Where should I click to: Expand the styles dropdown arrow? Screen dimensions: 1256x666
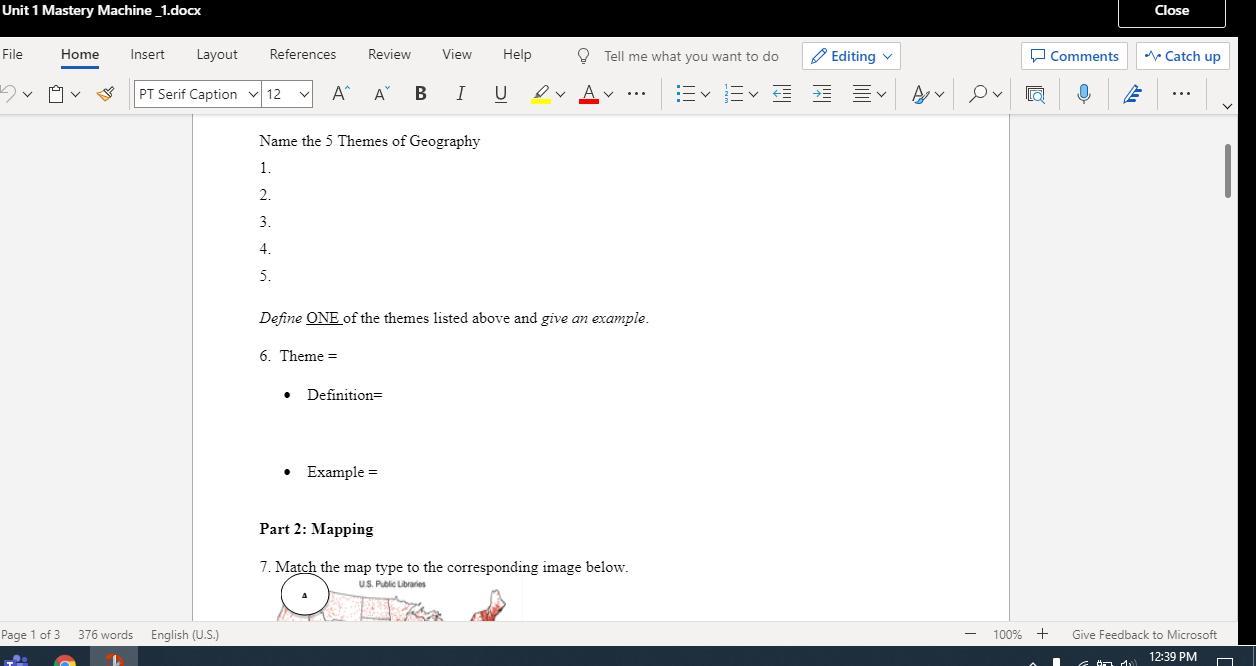click(939, 94)
